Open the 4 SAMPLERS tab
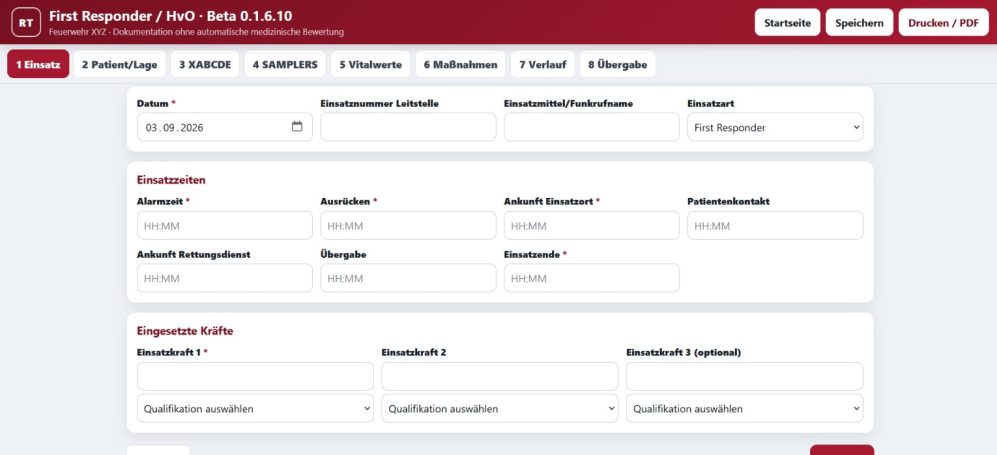 point(285,64)
